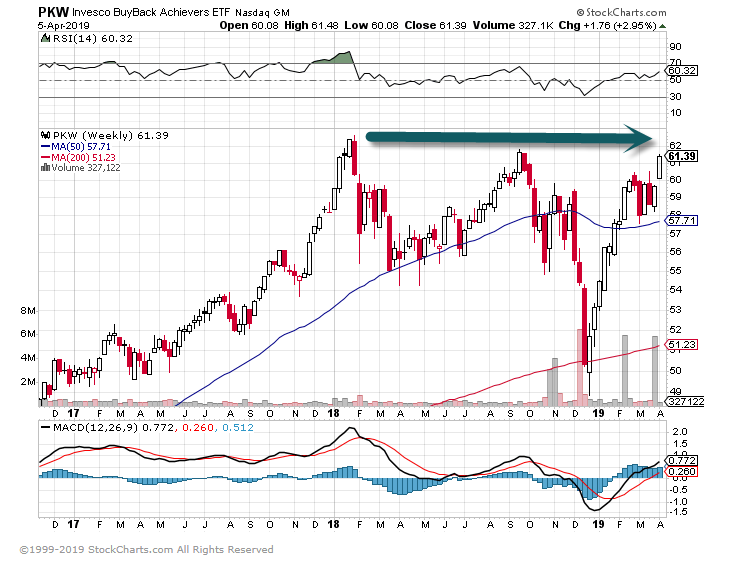Click the copyright StockCharts.com All Rights Reserved text

click(146, 550)
